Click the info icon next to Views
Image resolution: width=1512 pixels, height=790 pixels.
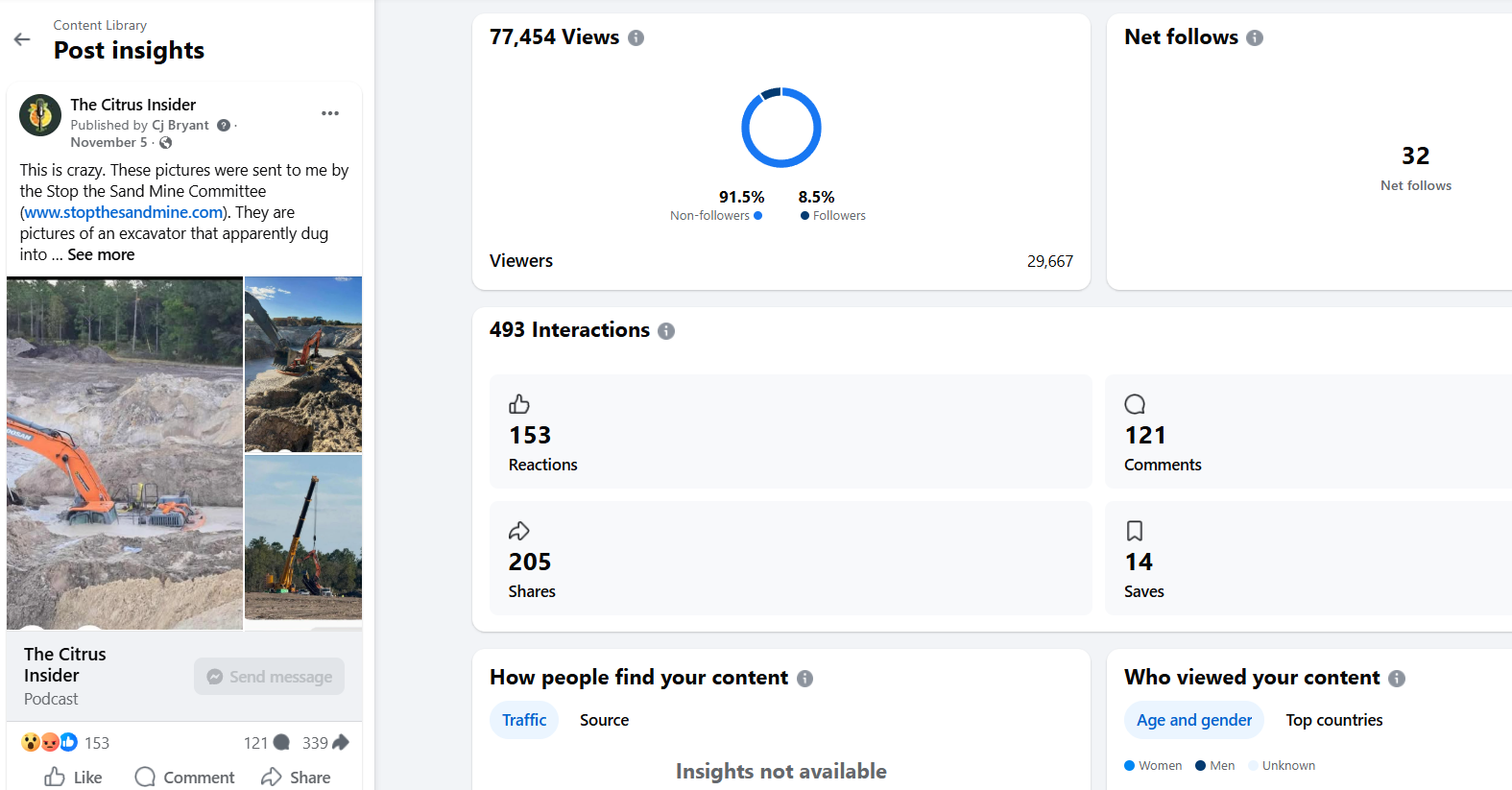click(x=636, y=38)
